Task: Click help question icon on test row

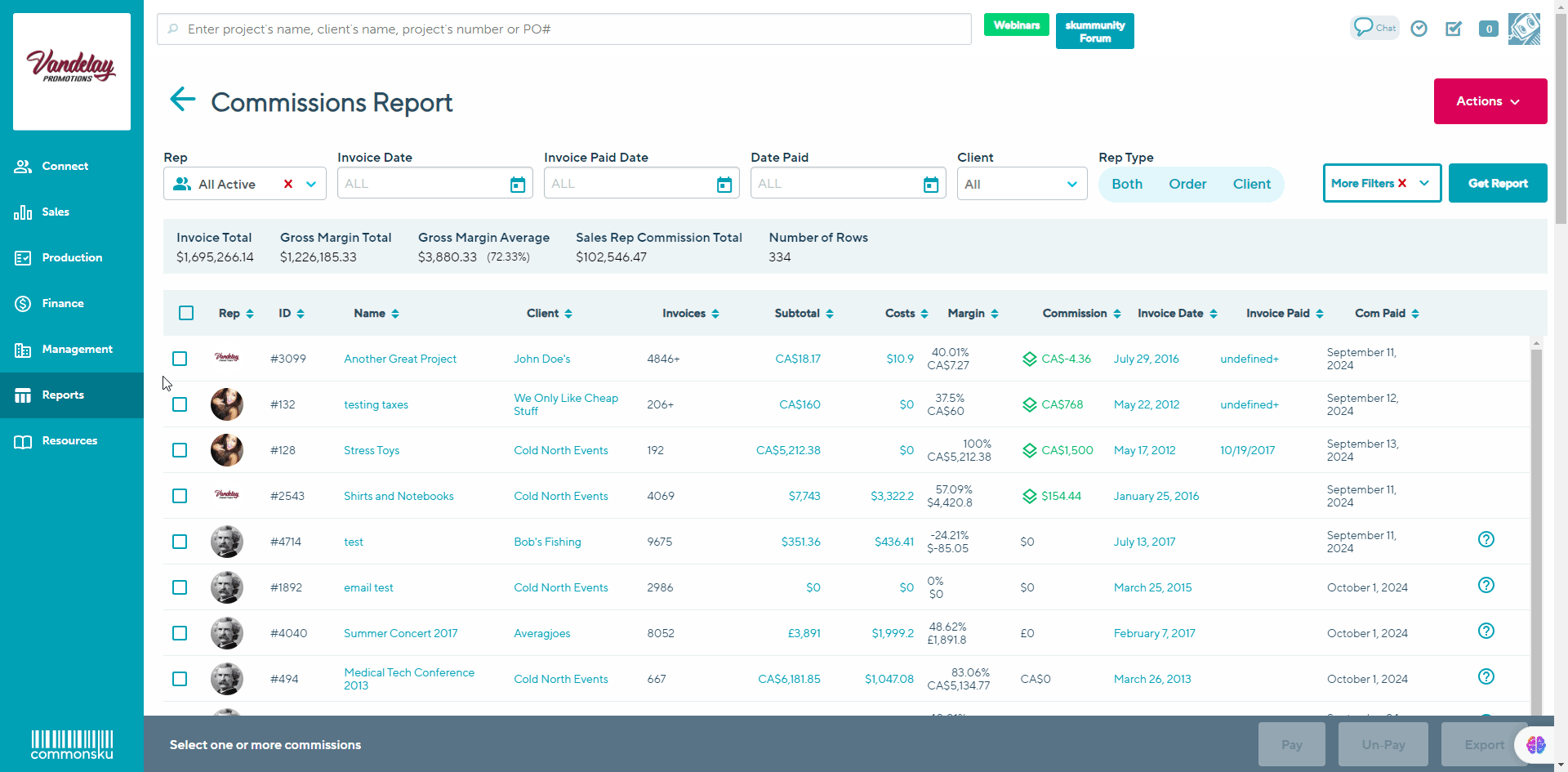Action: click(x=1486, y=539)
